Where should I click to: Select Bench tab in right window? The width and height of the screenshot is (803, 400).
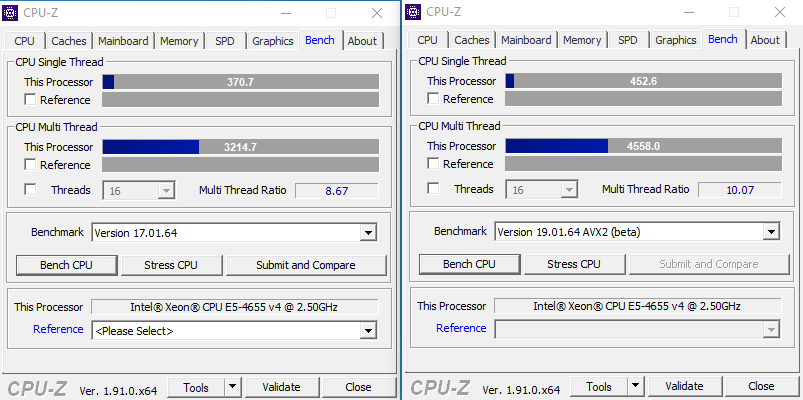click(x=723, y=39)
